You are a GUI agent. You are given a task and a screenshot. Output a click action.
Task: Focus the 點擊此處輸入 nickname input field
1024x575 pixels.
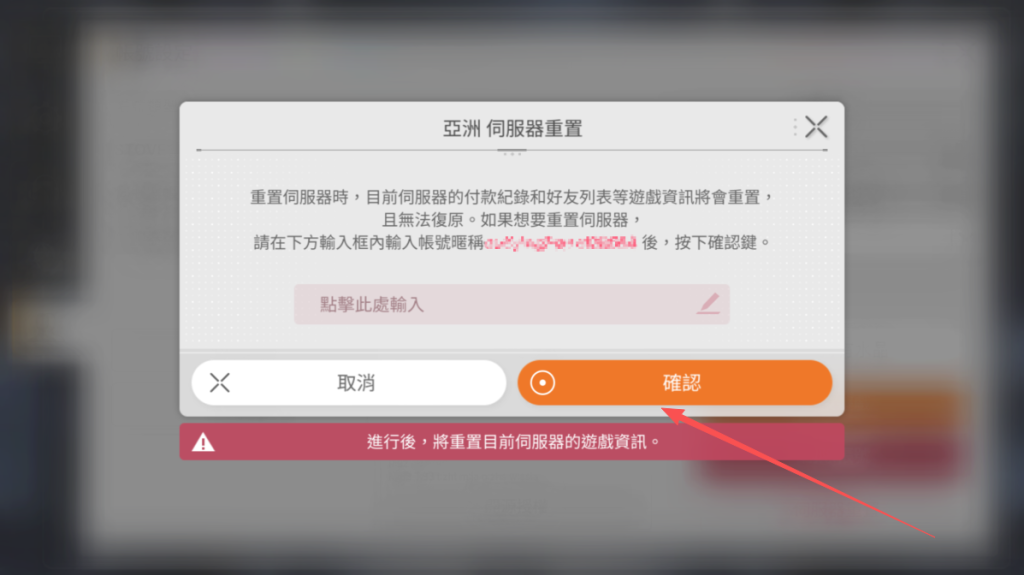pos(511,304)
